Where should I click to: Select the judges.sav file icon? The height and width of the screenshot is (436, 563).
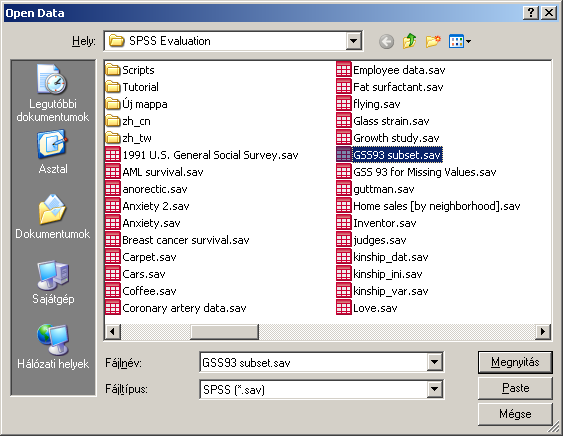pos(344,240)
